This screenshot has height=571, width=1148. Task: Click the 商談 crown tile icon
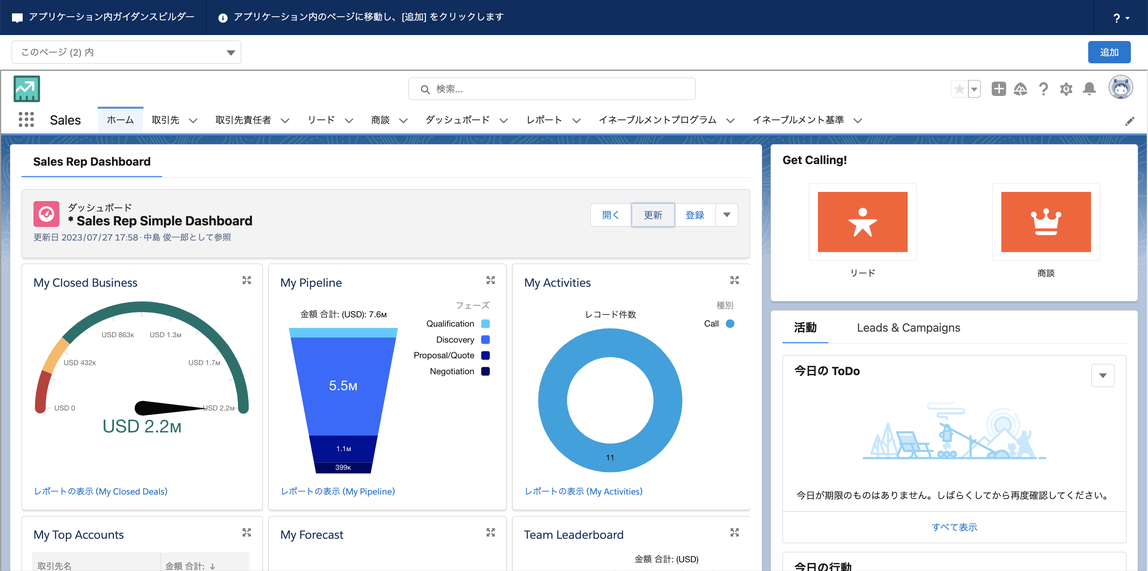[x=1046, y=222]
